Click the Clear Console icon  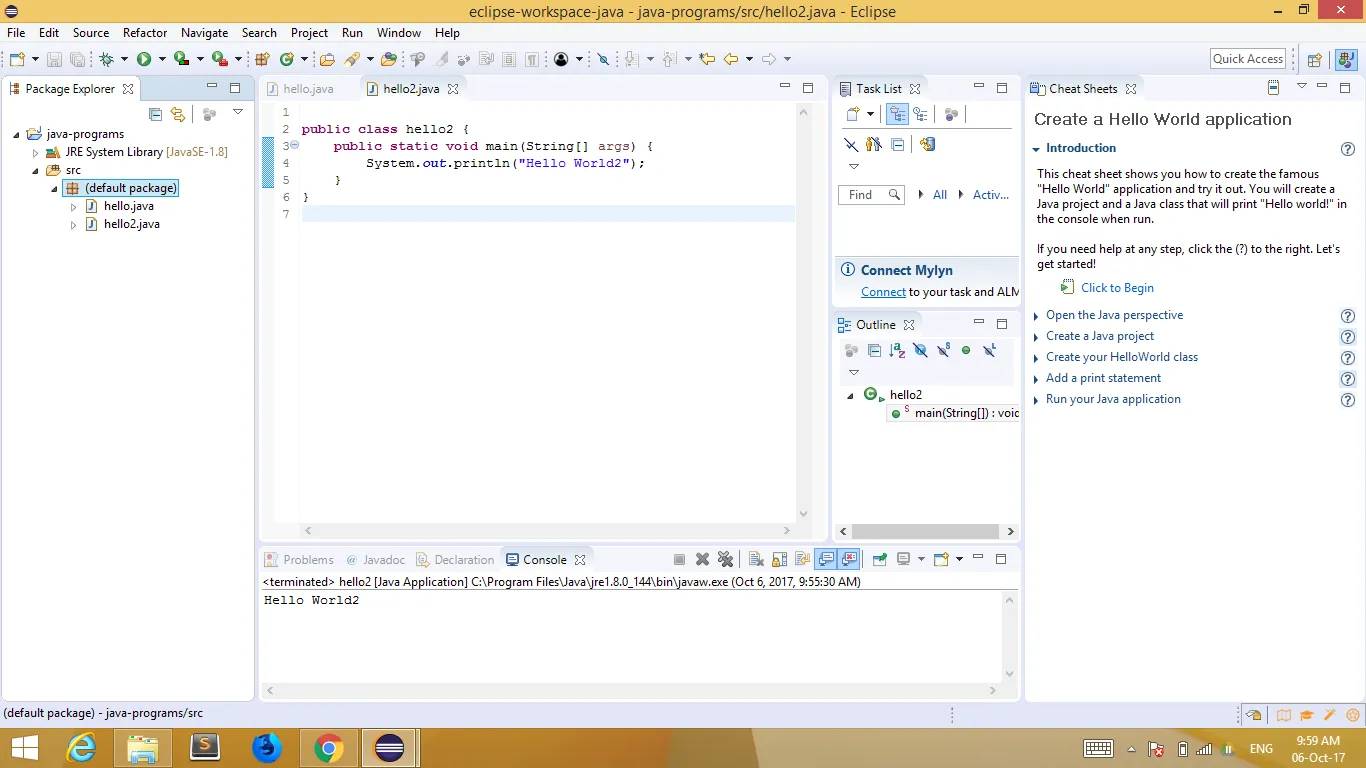click(756, 560)
